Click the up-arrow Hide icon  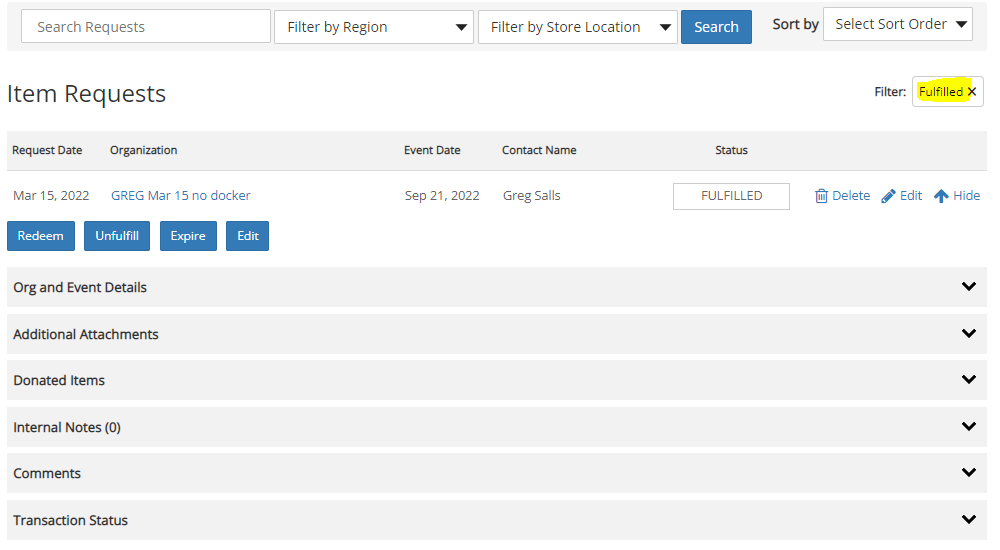(x=941, y=196)
